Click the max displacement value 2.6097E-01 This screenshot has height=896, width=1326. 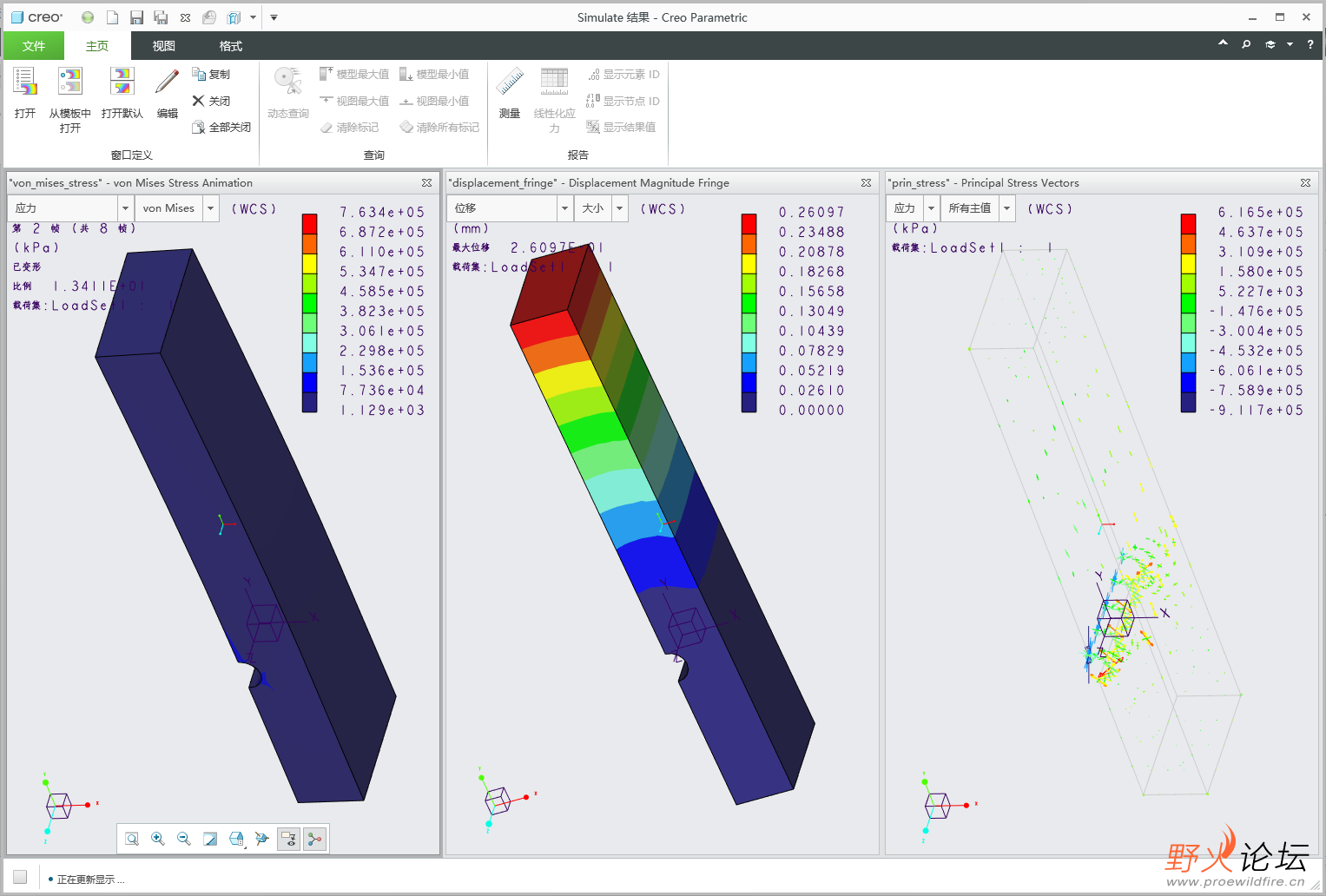coord(557,247)
